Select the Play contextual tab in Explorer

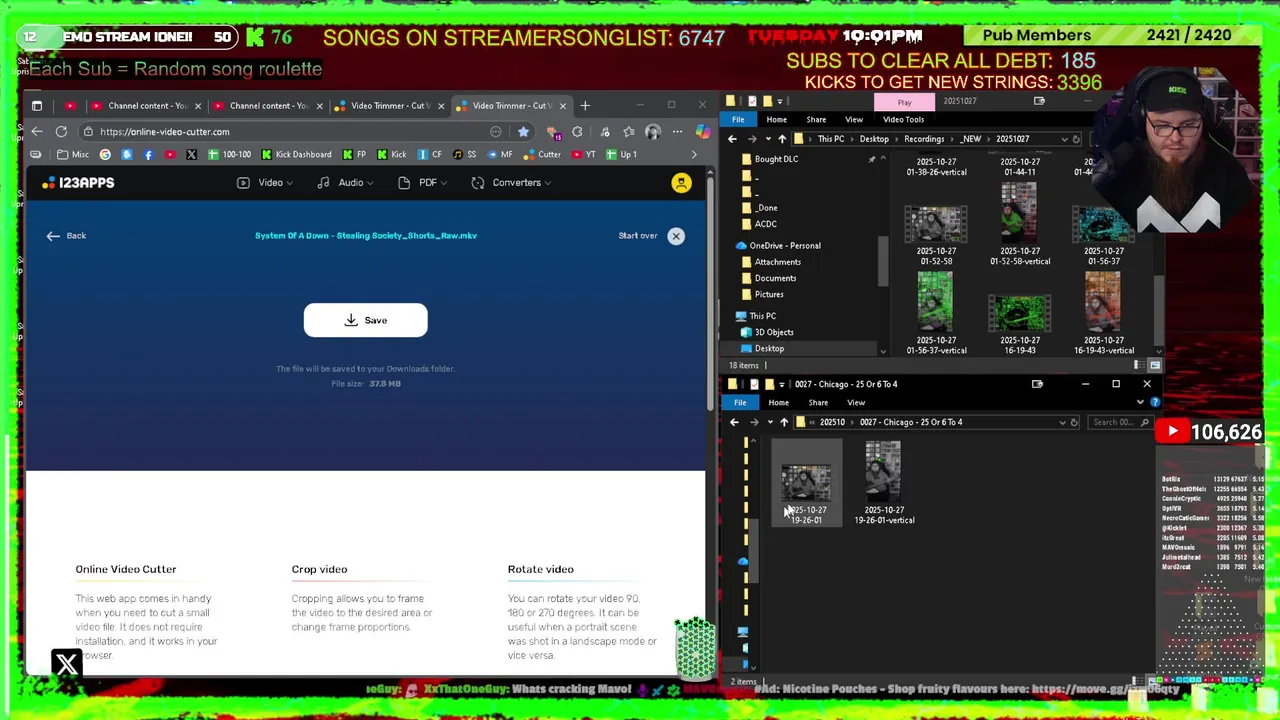click(904, 102)
